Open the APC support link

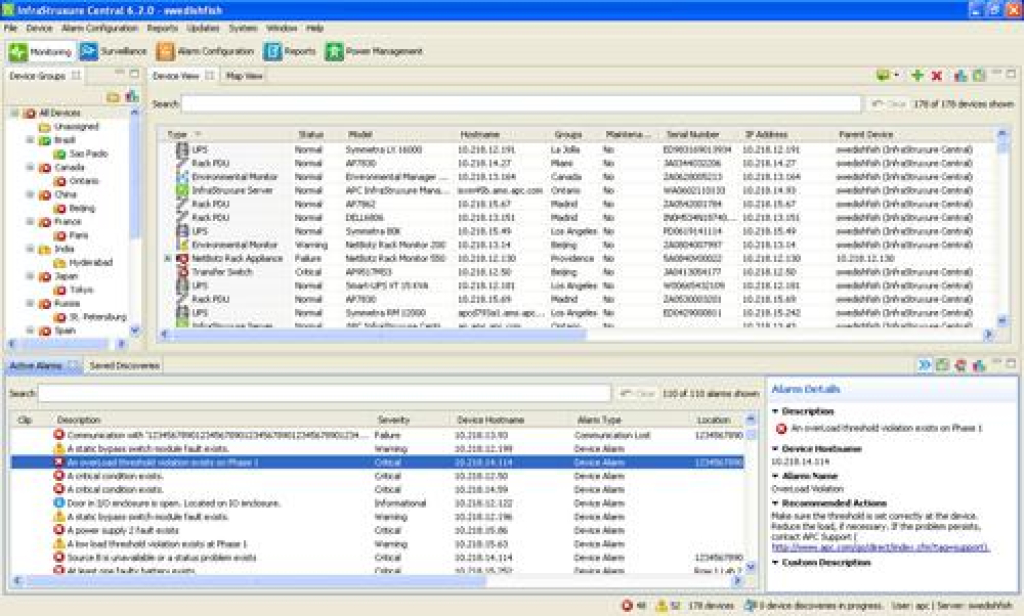[x=880, y=547]
